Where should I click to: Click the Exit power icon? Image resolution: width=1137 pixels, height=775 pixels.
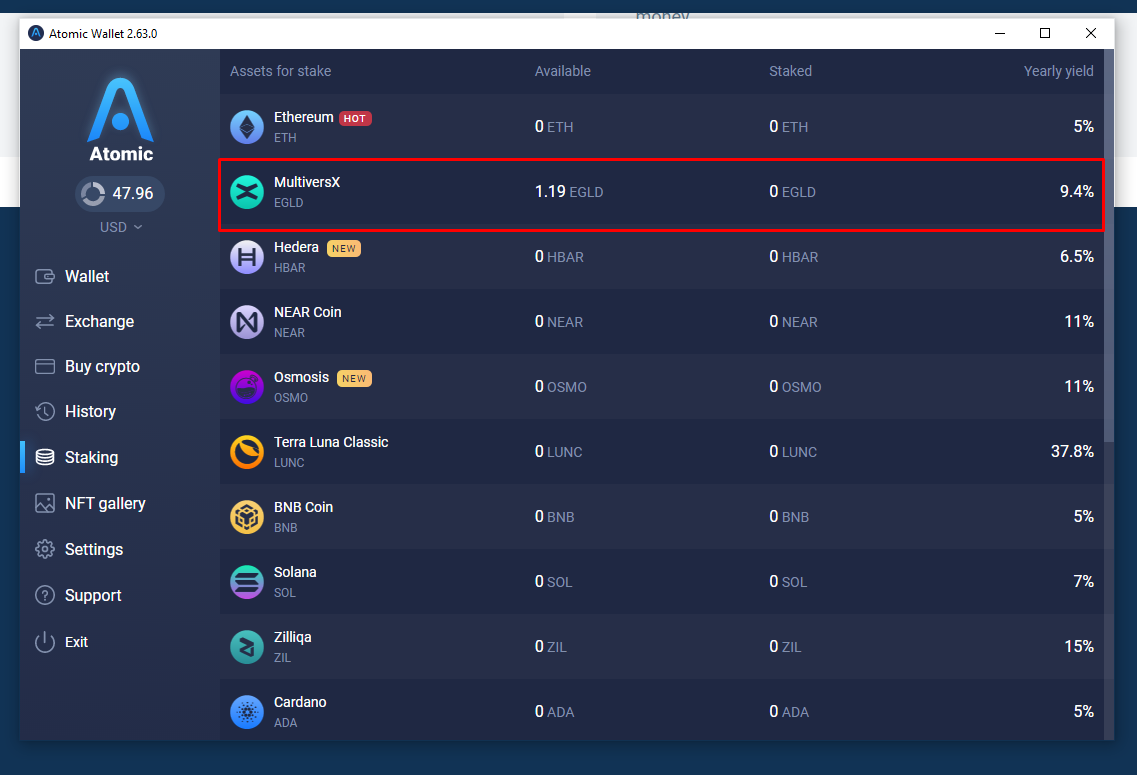[45, 641]
